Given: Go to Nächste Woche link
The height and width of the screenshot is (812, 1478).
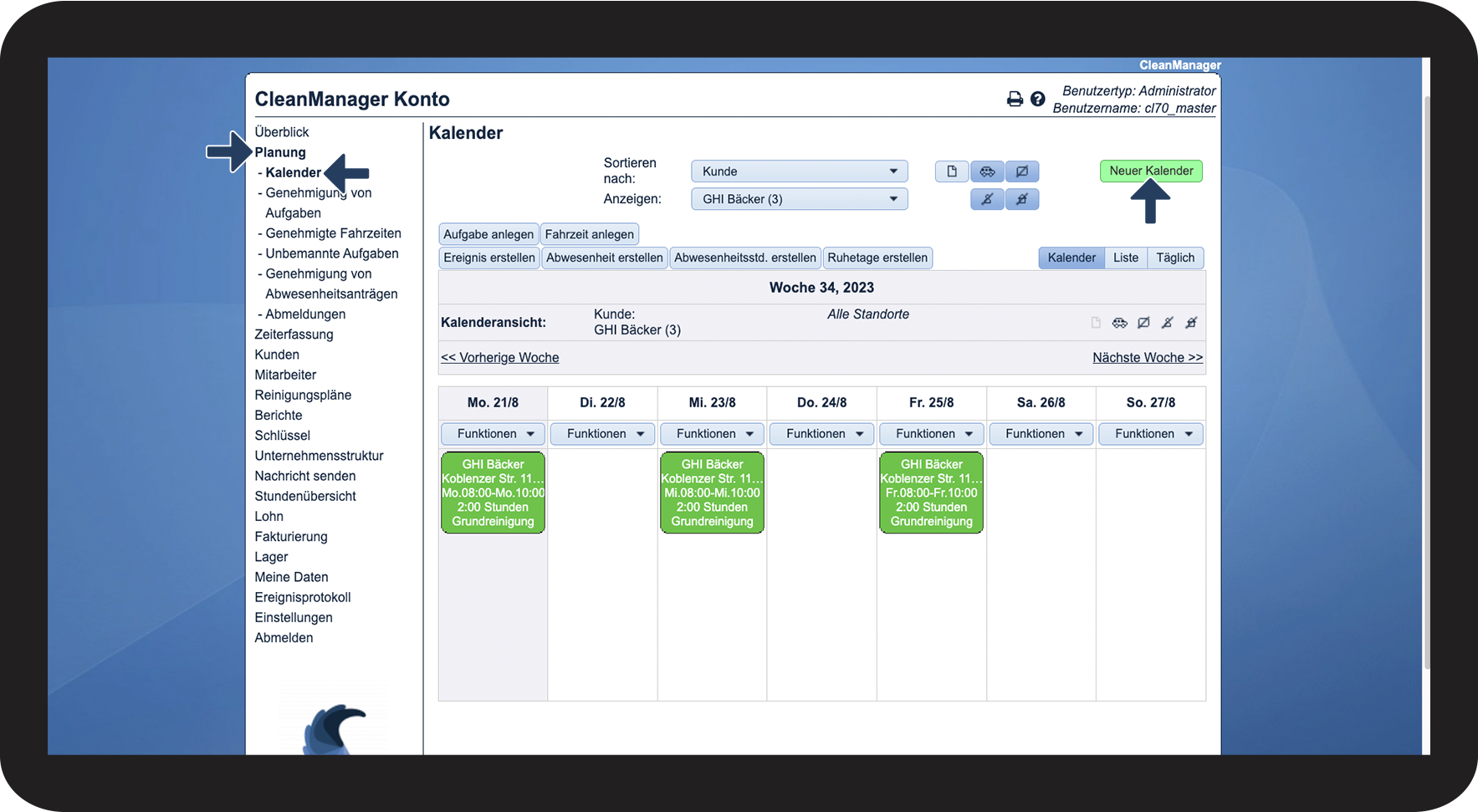Looking at the screenshot, I should click(x=1148, y=357).
